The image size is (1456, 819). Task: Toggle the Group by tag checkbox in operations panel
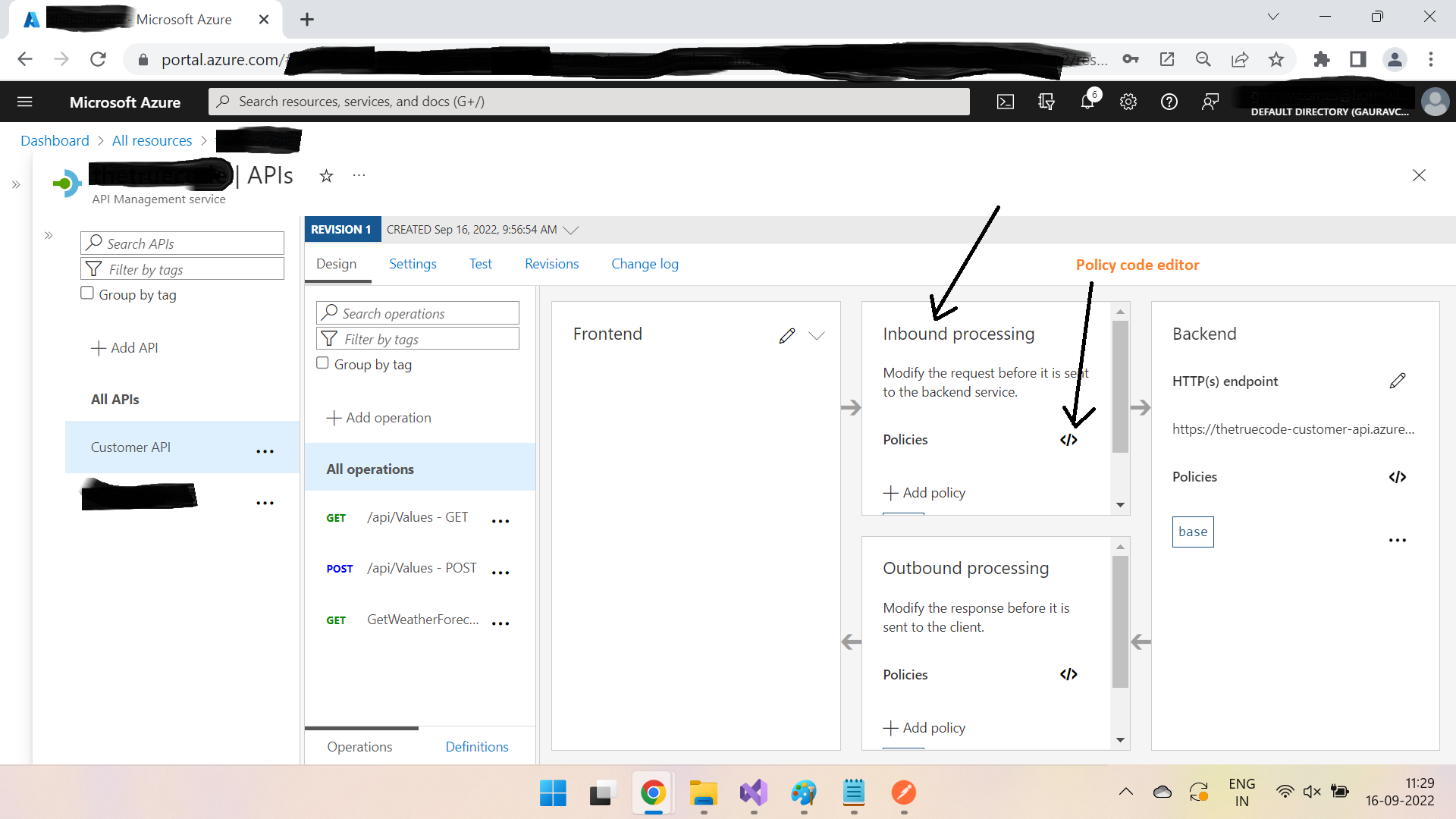coord(322,362)
